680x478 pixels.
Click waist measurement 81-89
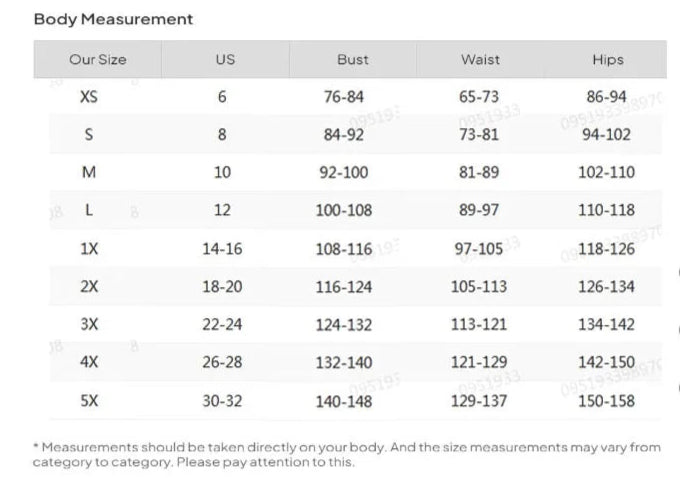[x=479, y=173]
